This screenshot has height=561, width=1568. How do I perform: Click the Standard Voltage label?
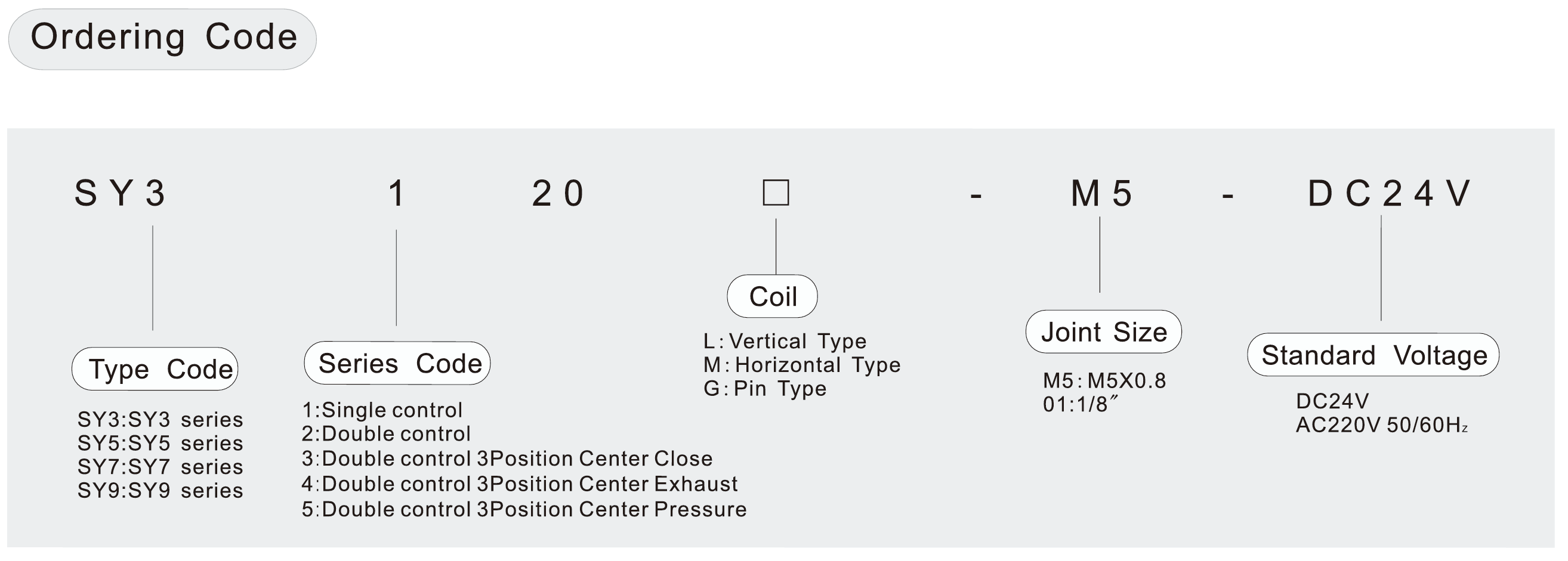pyautogui.click(x=1373, y=355)
